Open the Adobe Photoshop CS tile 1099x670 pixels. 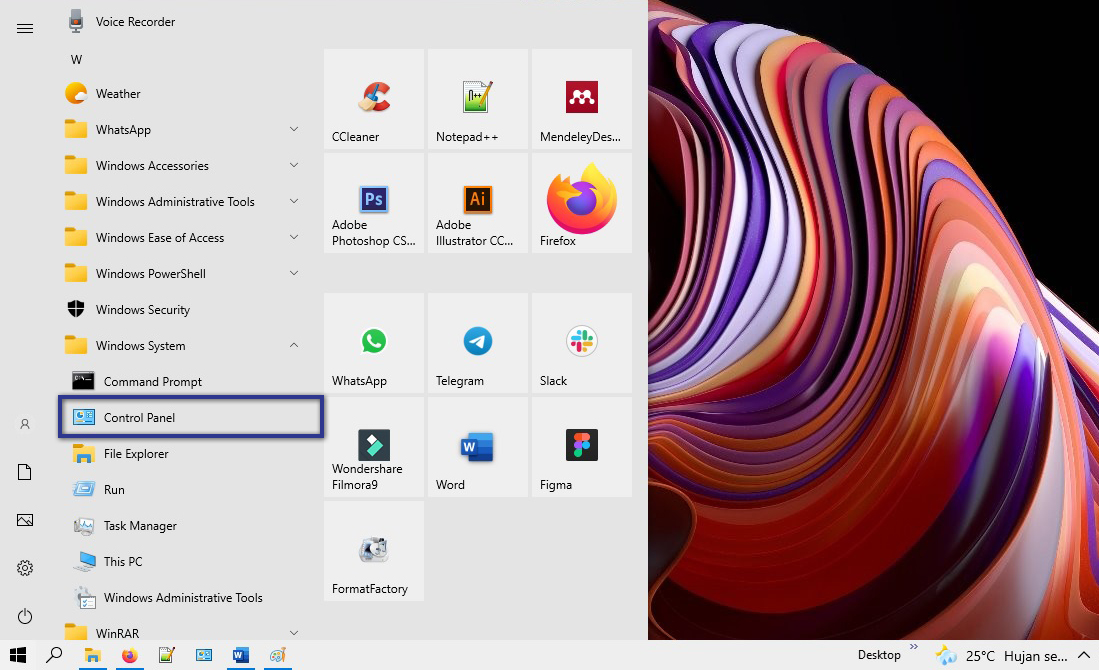point(373,202)
